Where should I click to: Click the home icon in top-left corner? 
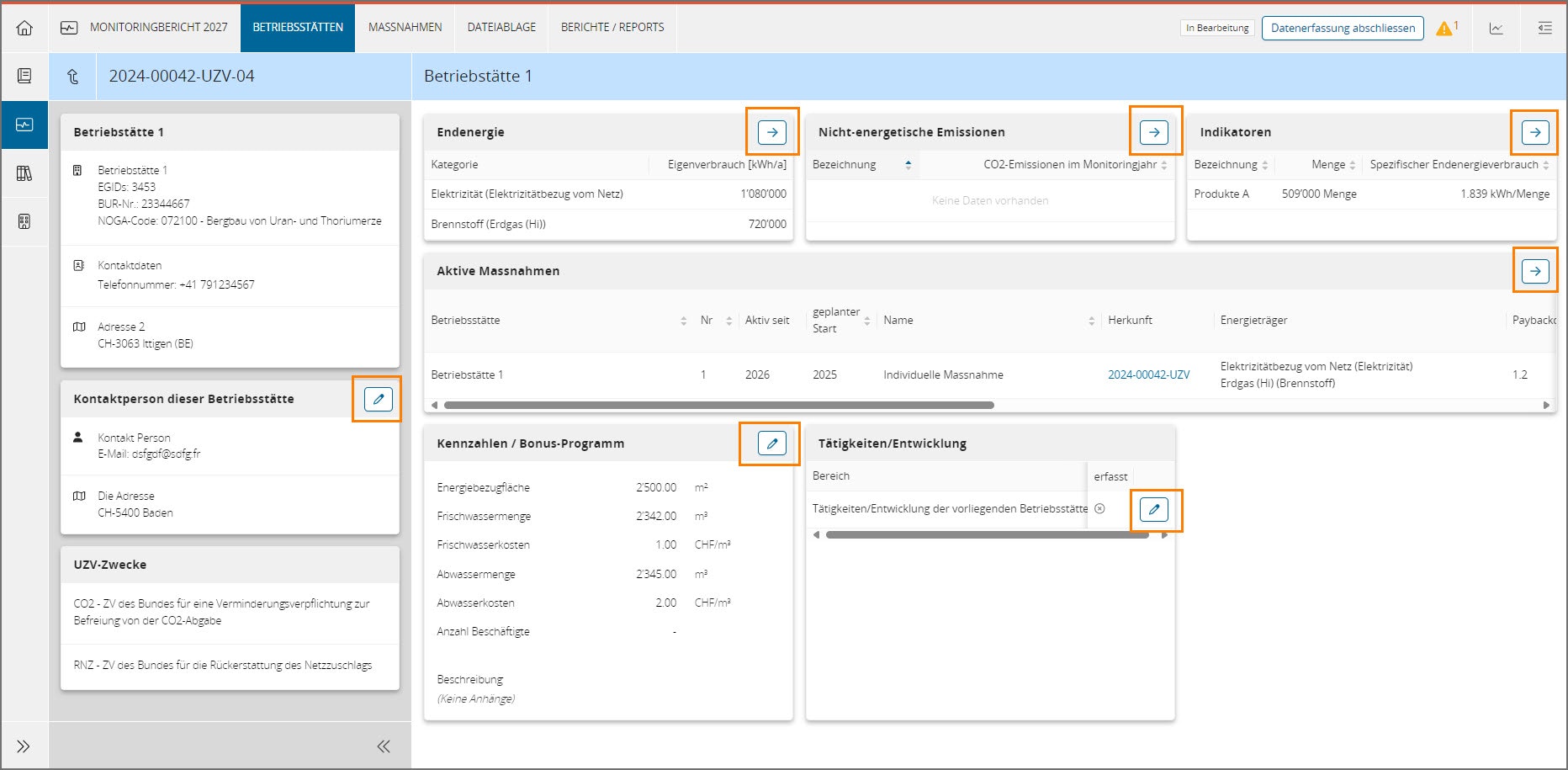tap(24, 28)
